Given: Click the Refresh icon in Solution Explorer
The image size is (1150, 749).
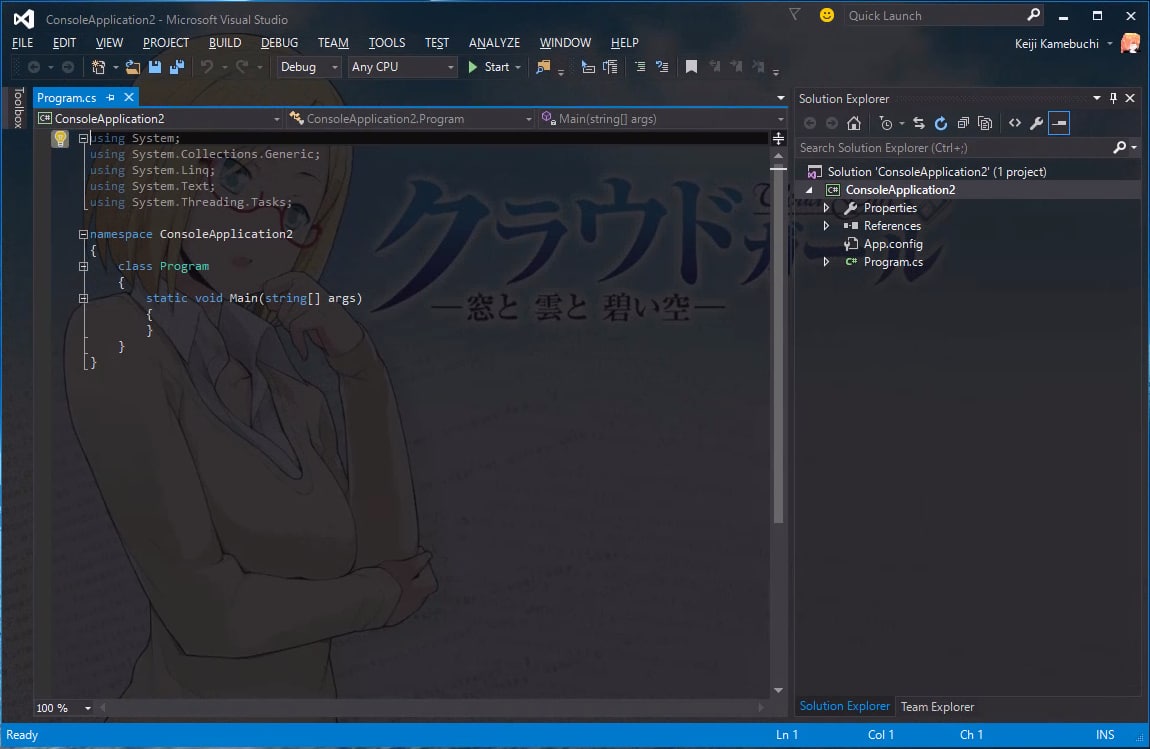Looking at the screenshot, I should [941, 123].
